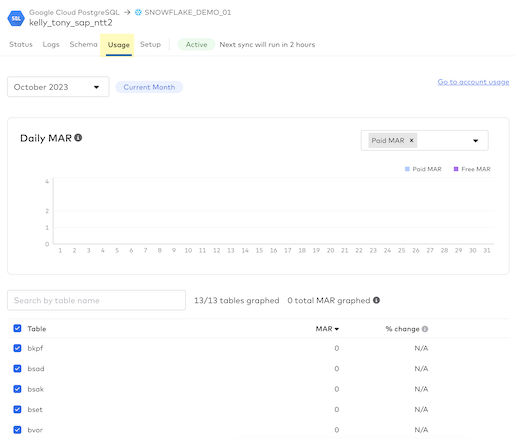Image resolution: width=515 pixels, height=439 pixels.
Task: Switch to the Schema tab
Action: point(83,44)
